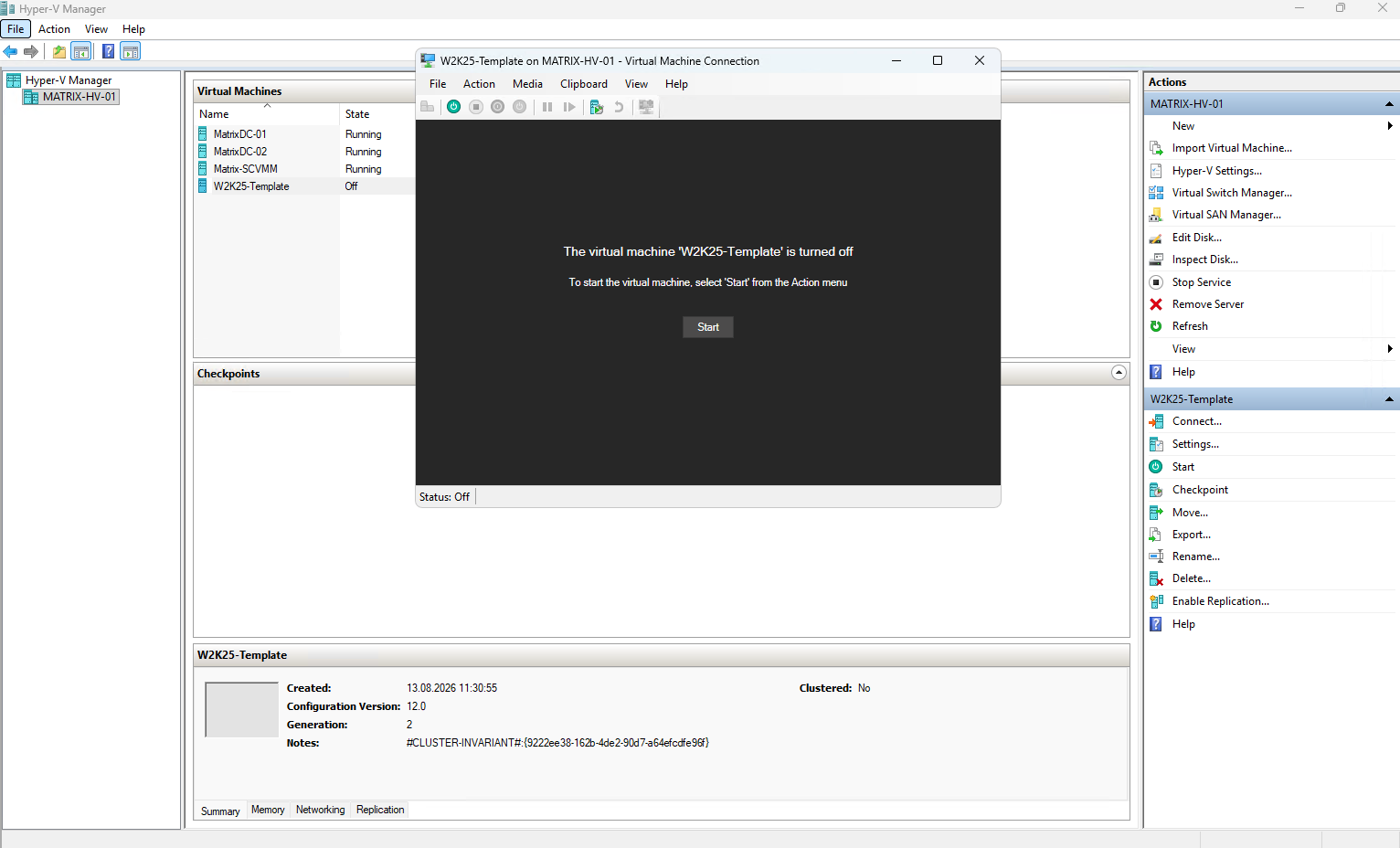Click the Enable Replication icon
Screen dimensions: 1400x848
coord(1156,601)
